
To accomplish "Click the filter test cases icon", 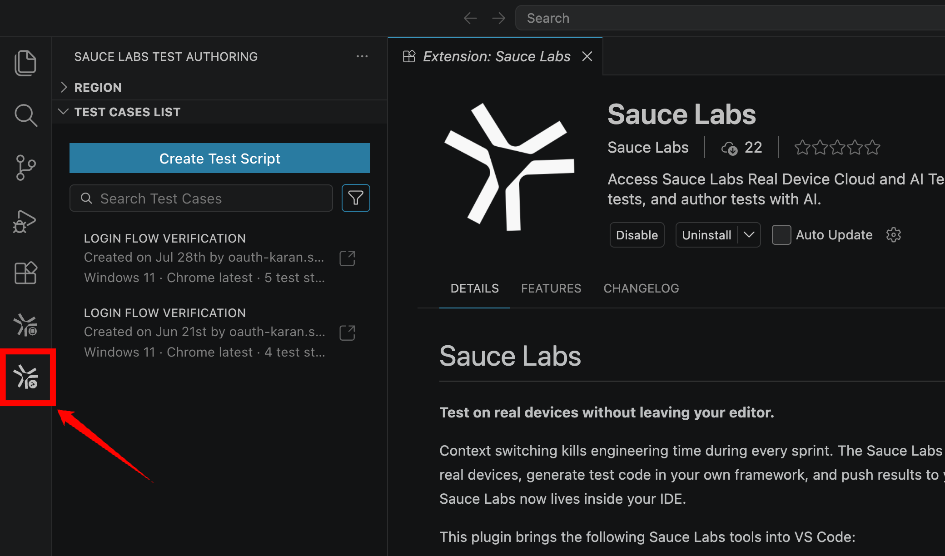I will point(356,198).
